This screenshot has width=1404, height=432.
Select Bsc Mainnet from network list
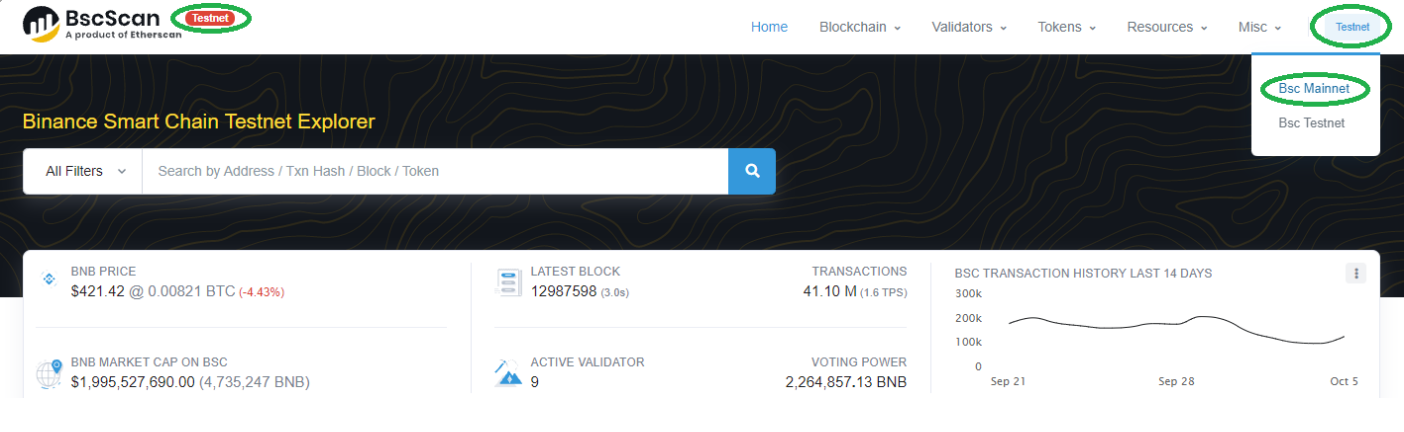[1314, 89]
